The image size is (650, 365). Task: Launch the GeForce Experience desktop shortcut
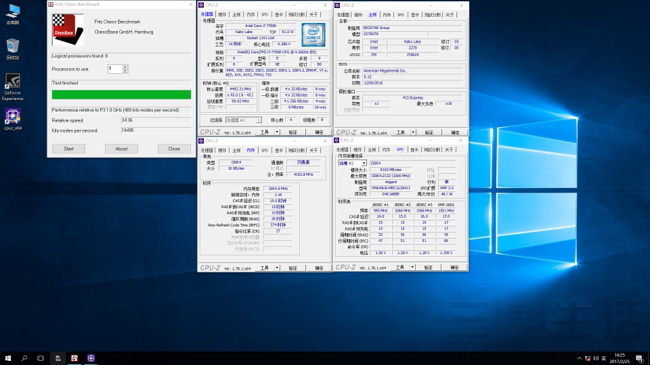coord(12,86)
